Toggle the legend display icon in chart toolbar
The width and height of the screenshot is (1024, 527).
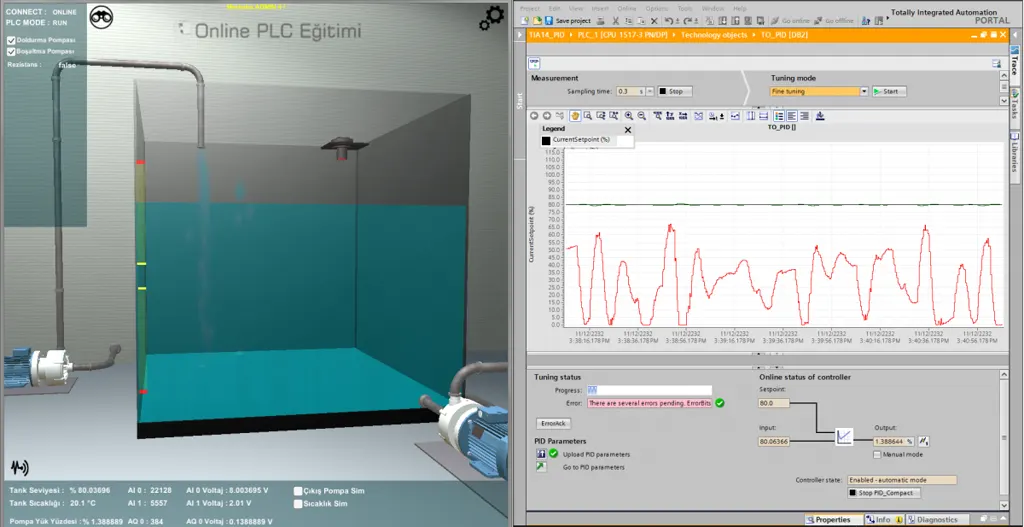coord(779,116)
